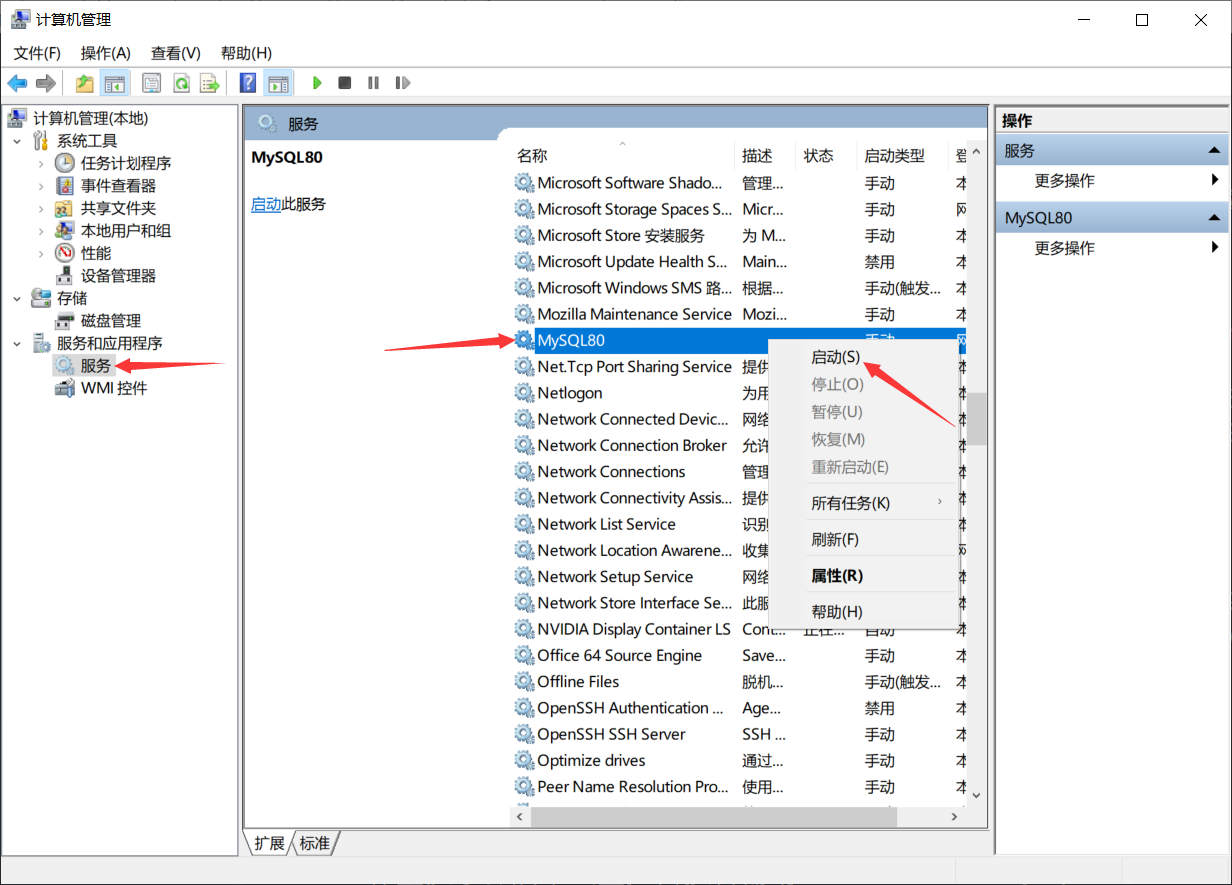
Task: Collapse the 系统工具 tree node
Action: click(x=17, y=141)
